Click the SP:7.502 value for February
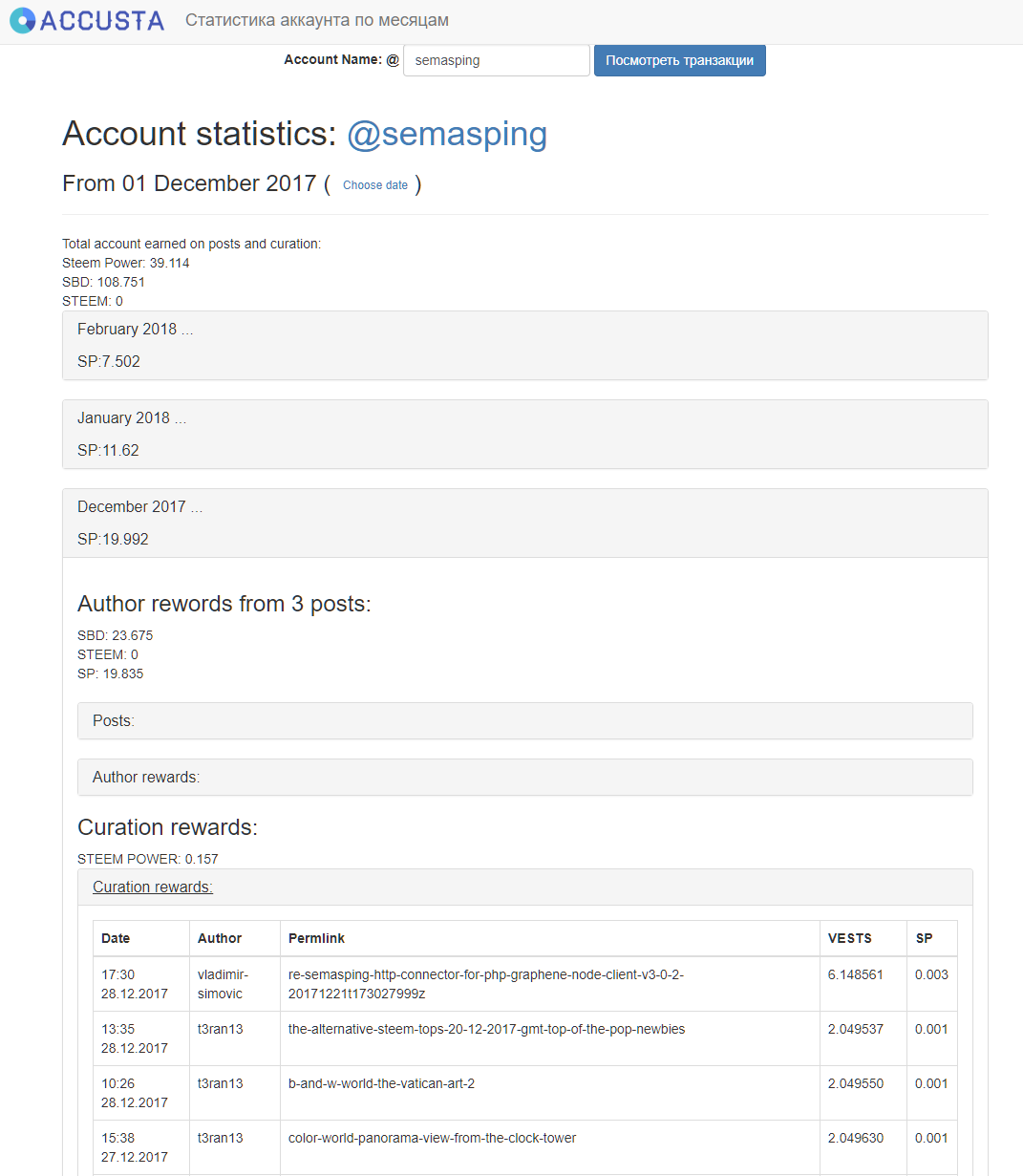The width and height of the screenshot is (1023, 1176). coord(109,361)
